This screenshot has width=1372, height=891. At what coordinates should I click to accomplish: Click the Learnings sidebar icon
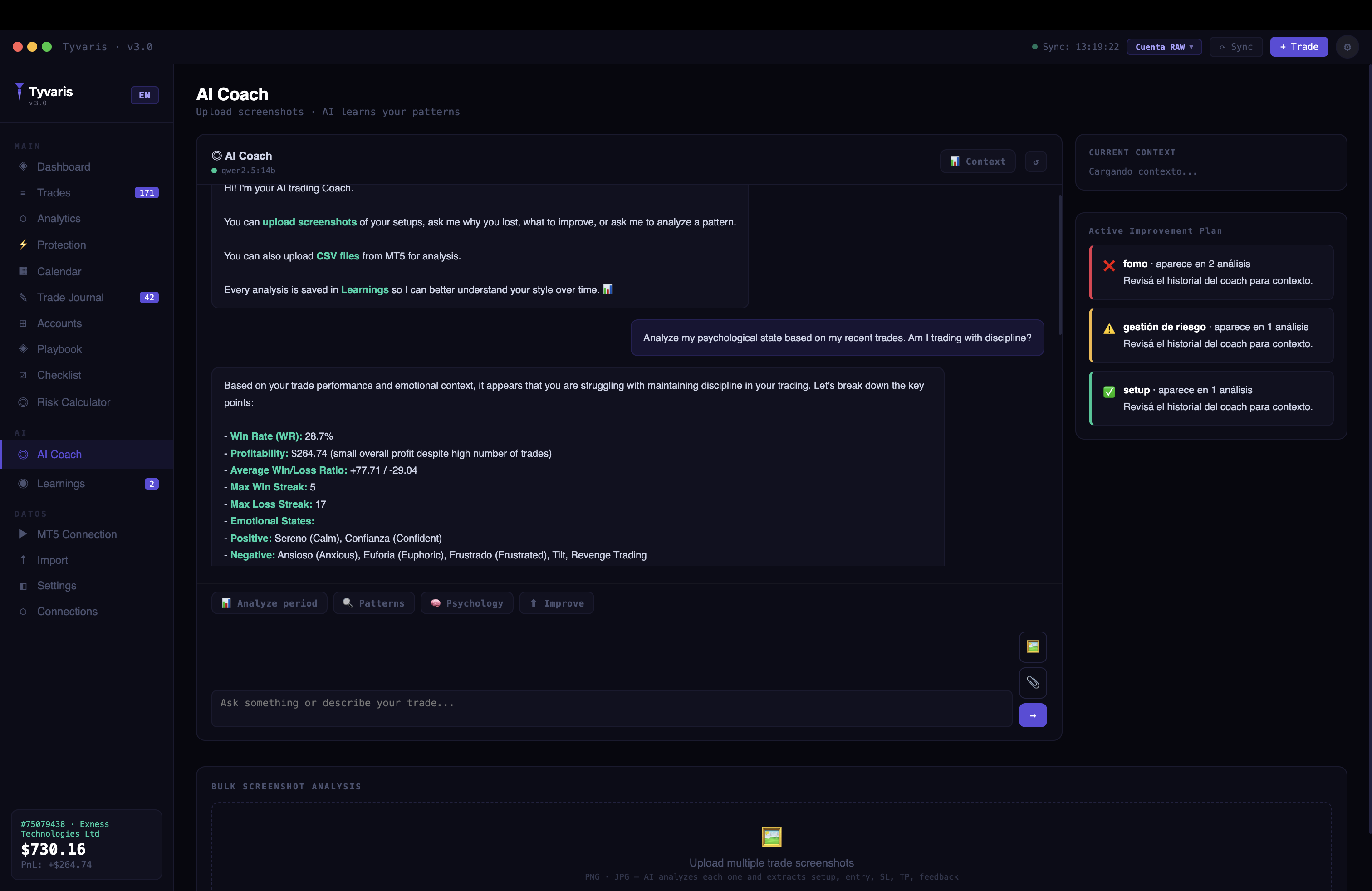(x=23, y=484)
